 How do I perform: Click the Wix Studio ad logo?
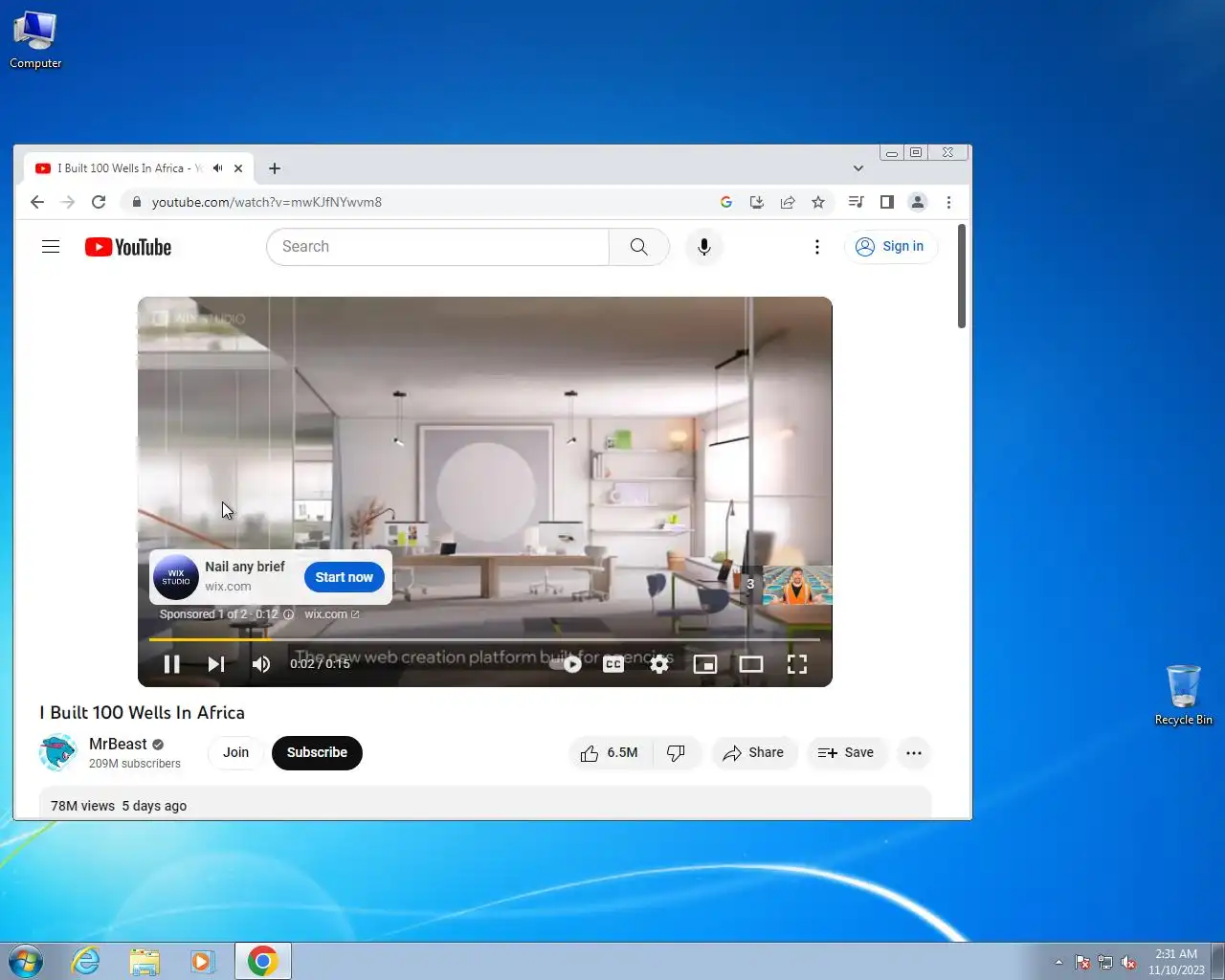pyautogui.click(x=176, y=577)
